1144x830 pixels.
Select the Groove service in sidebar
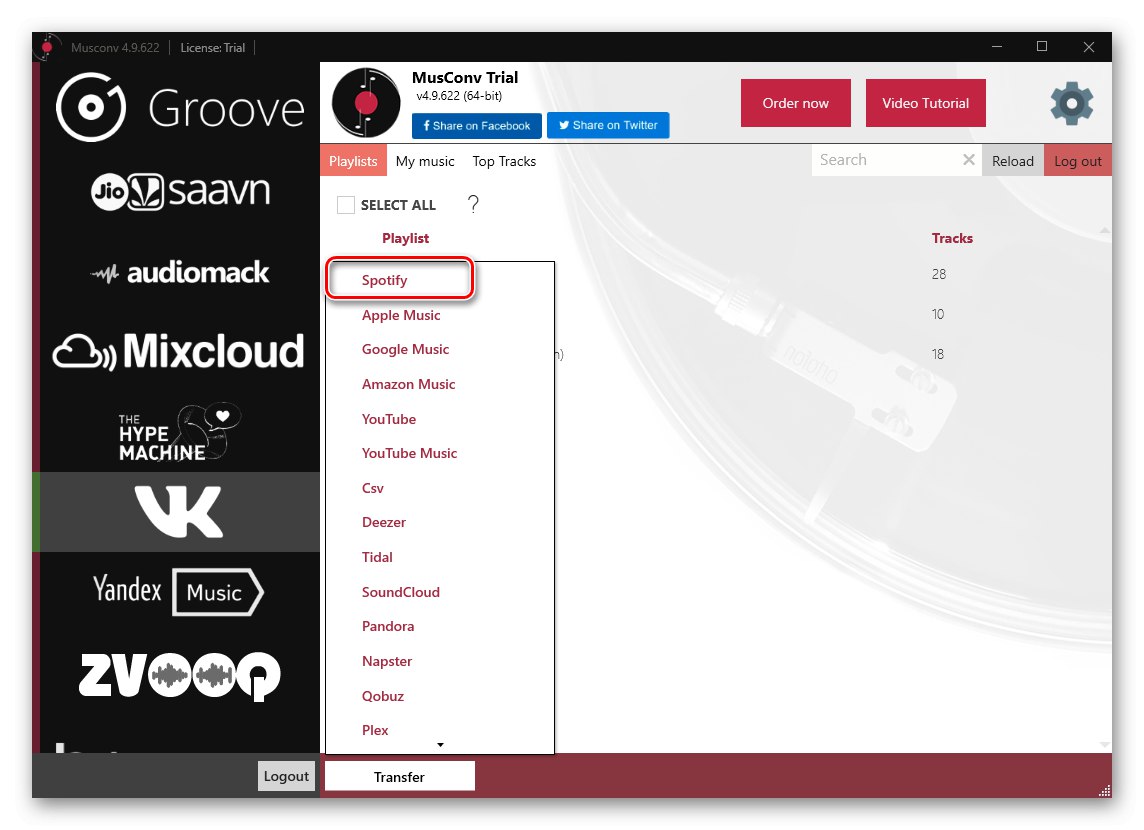pyautogui.click(x=179, y=107)
